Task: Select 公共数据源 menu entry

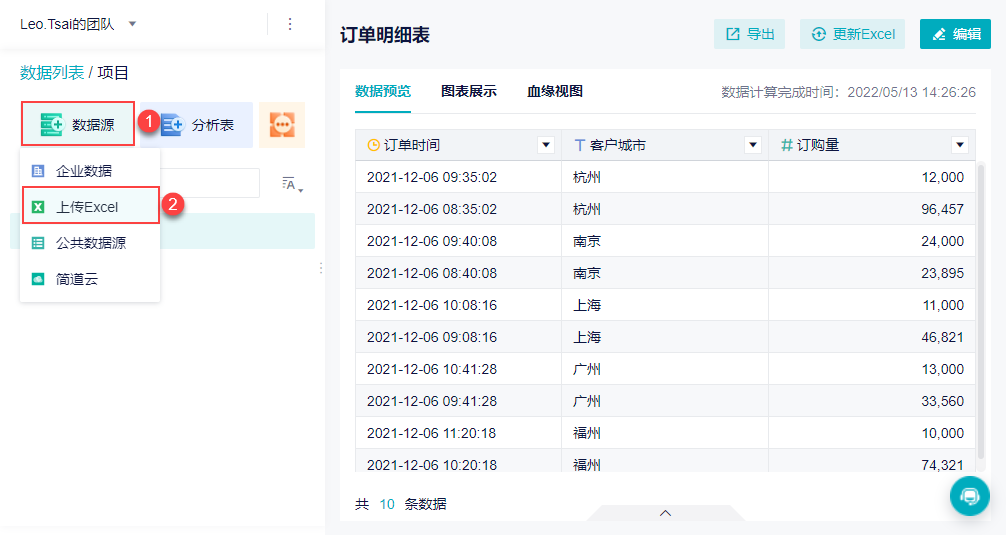Action: 90,242
